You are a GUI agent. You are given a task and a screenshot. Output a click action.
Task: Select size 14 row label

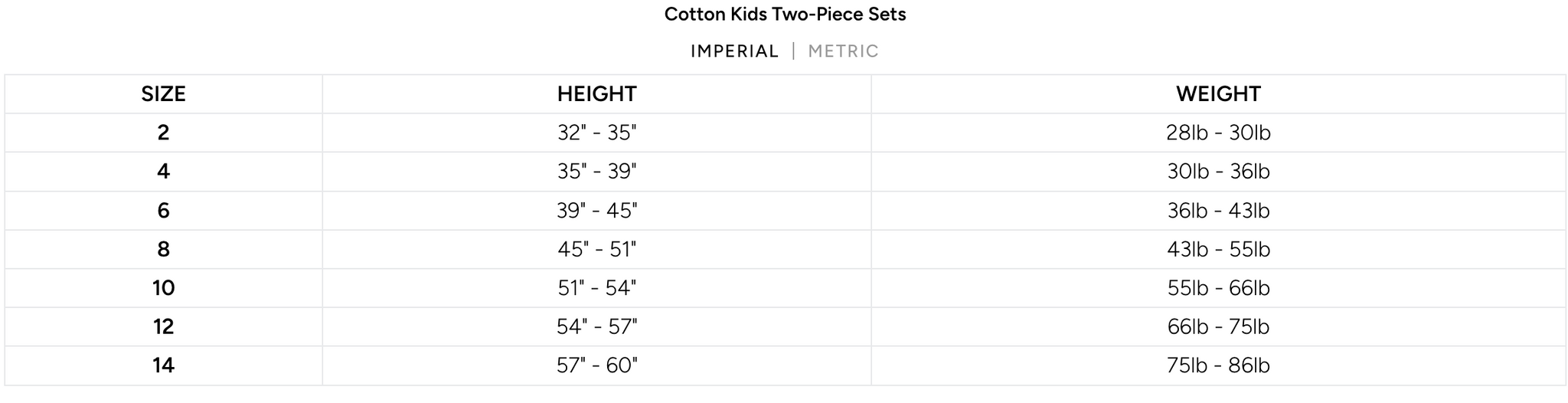pyautogui.click(x=163, y=365)
